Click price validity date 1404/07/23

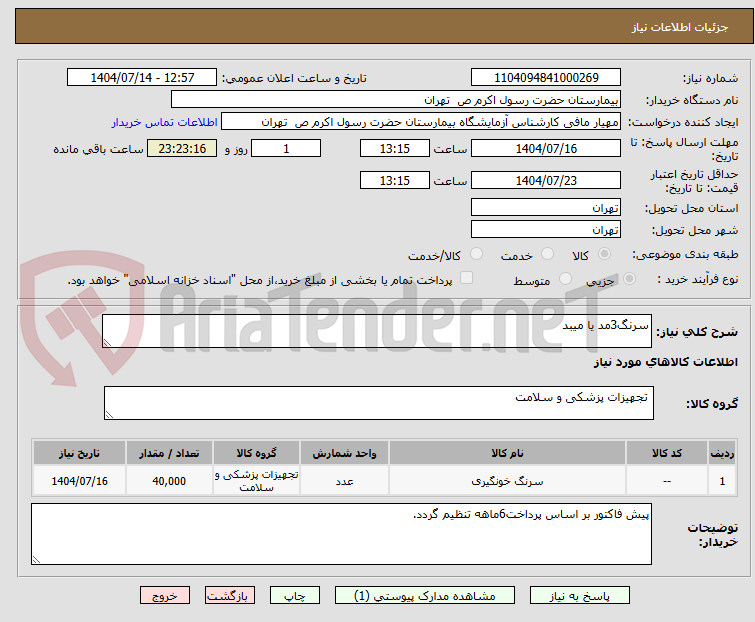[x=546, y=181]
